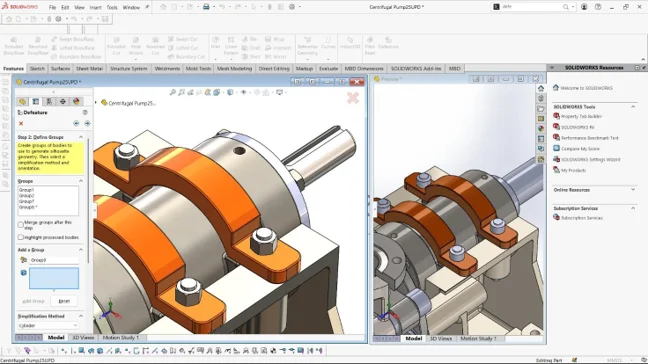This screenshot has width=648, height=364.
Task: Open SOLIDWORKS Resources home tab in task pane
Action: tap(541, 88)
